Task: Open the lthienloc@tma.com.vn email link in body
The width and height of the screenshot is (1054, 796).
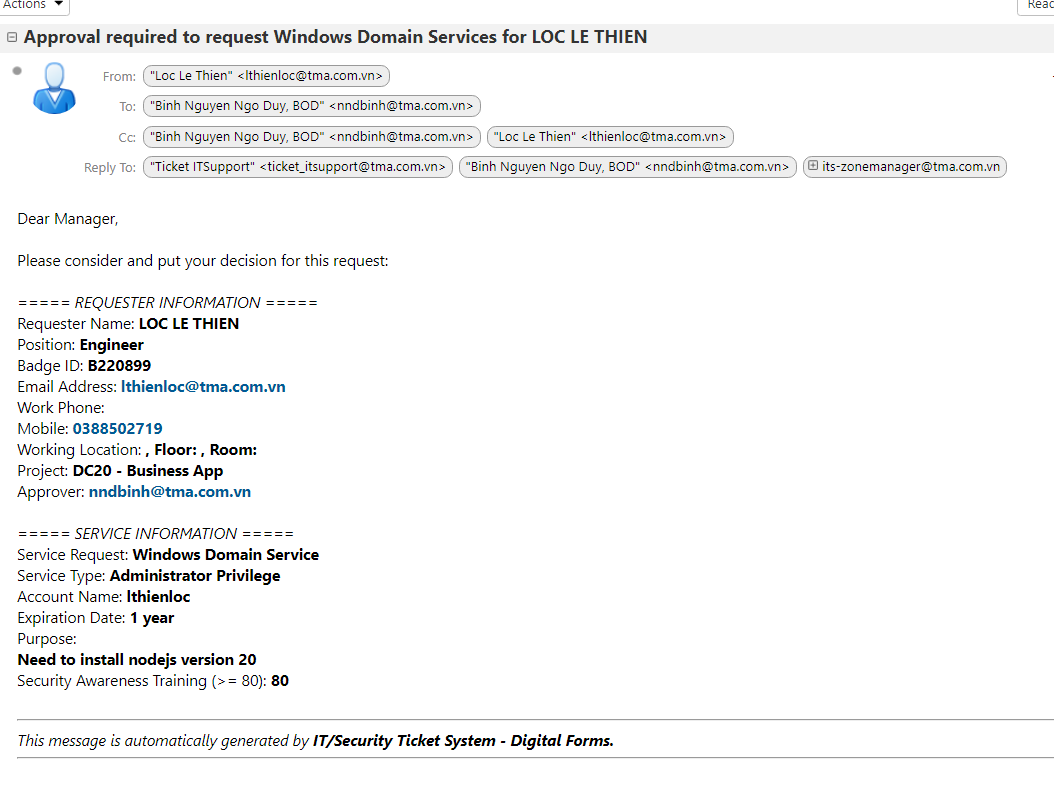Action: 203,386
